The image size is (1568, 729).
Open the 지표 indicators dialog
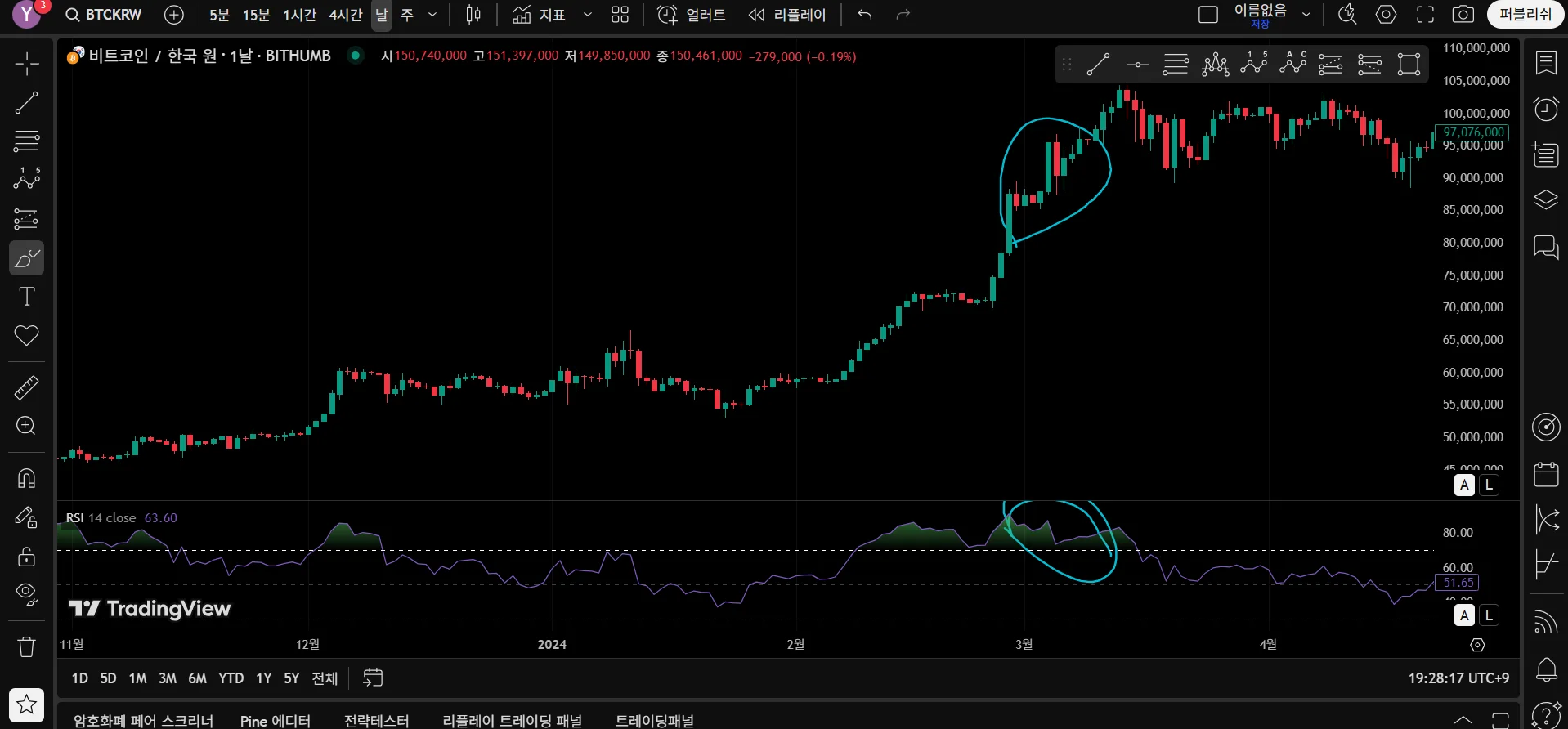point(539,15)
